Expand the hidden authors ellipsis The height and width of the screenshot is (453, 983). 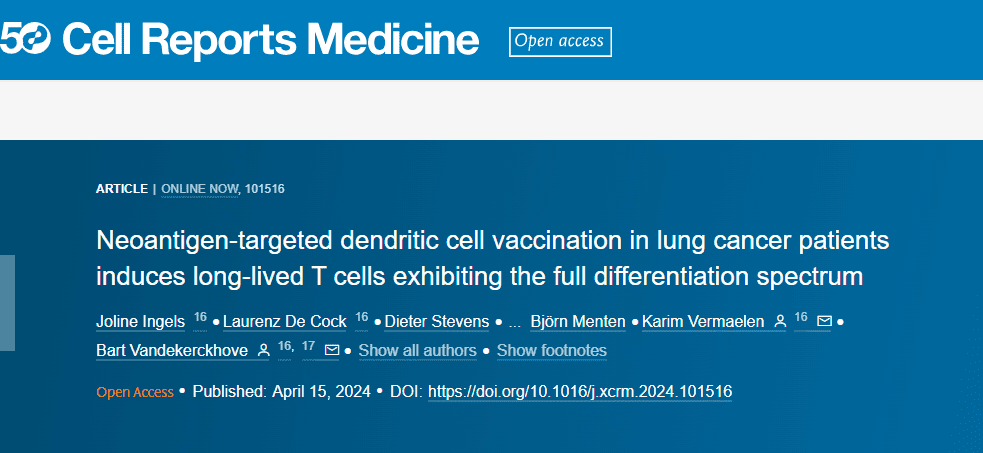click(x=515, y=322)
